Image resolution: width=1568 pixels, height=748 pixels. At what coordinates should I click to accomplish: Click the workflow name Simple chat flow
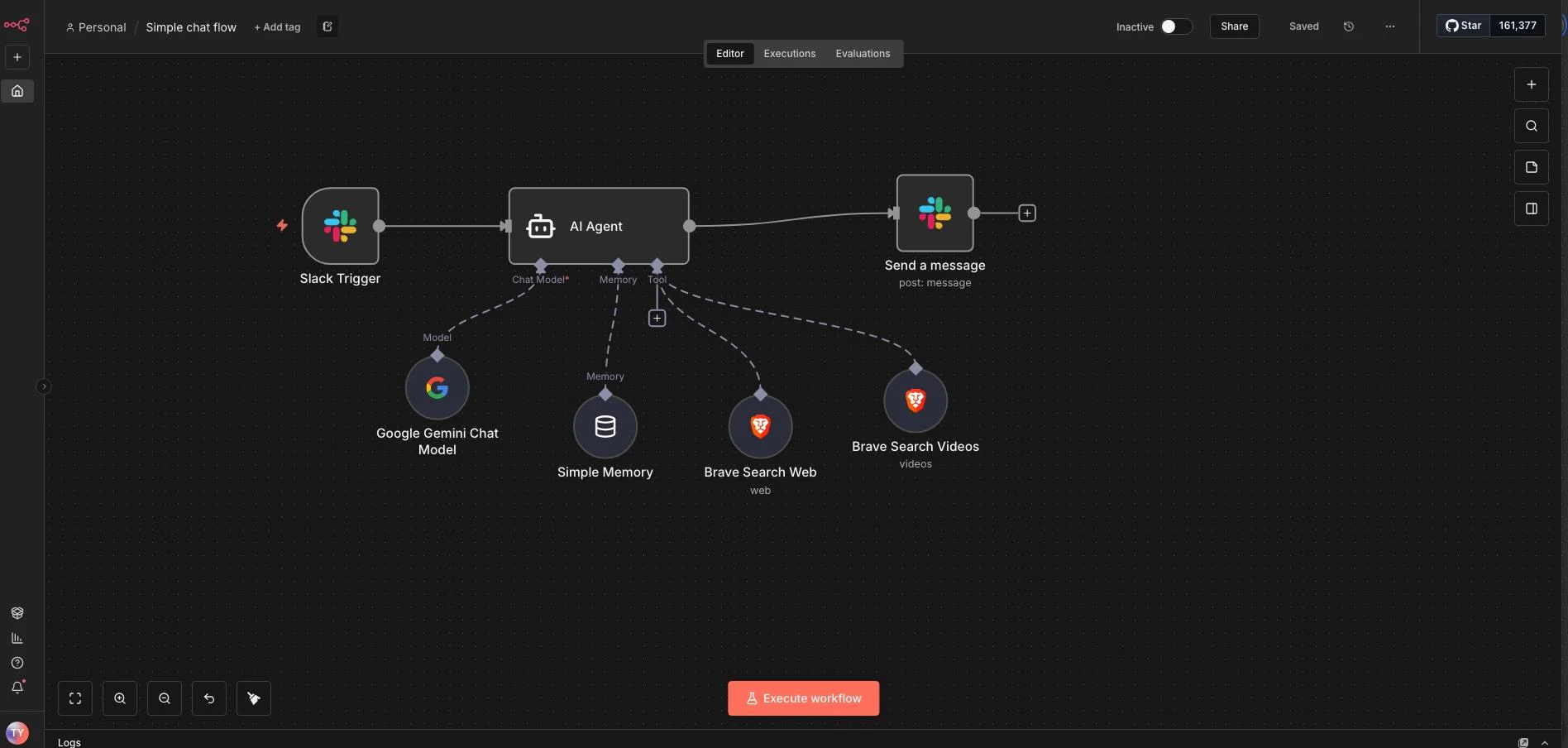click(x=191, y=27)
